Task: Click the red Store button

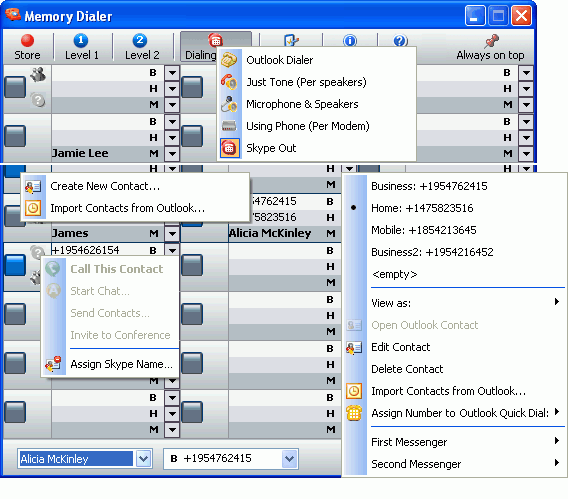Action: (x=27, y=47)
